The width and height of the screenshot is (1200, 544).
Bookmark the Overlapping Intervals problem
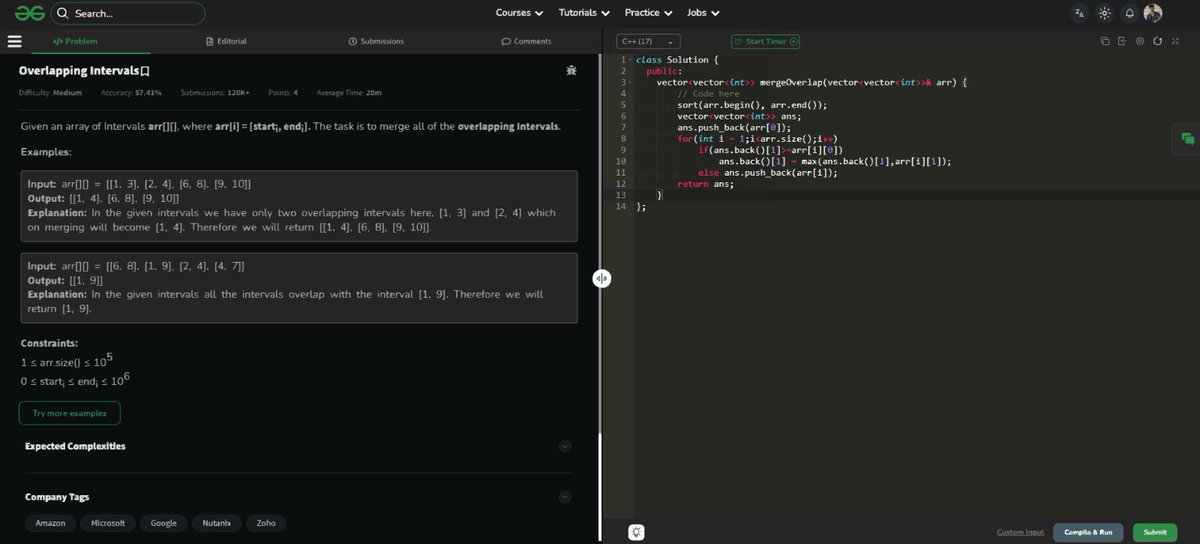tap(145, 72)
